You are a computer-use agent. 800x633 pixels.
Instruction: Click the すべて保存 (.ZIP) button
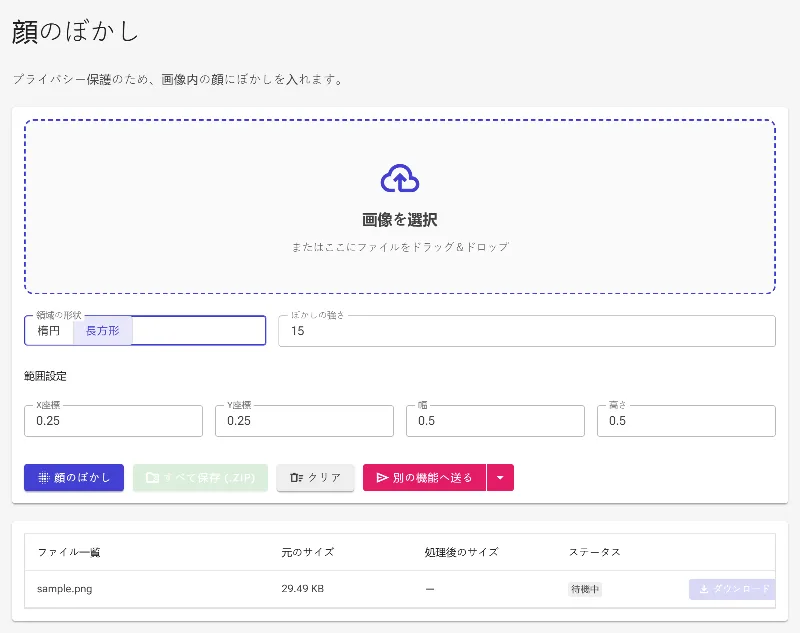201,477
